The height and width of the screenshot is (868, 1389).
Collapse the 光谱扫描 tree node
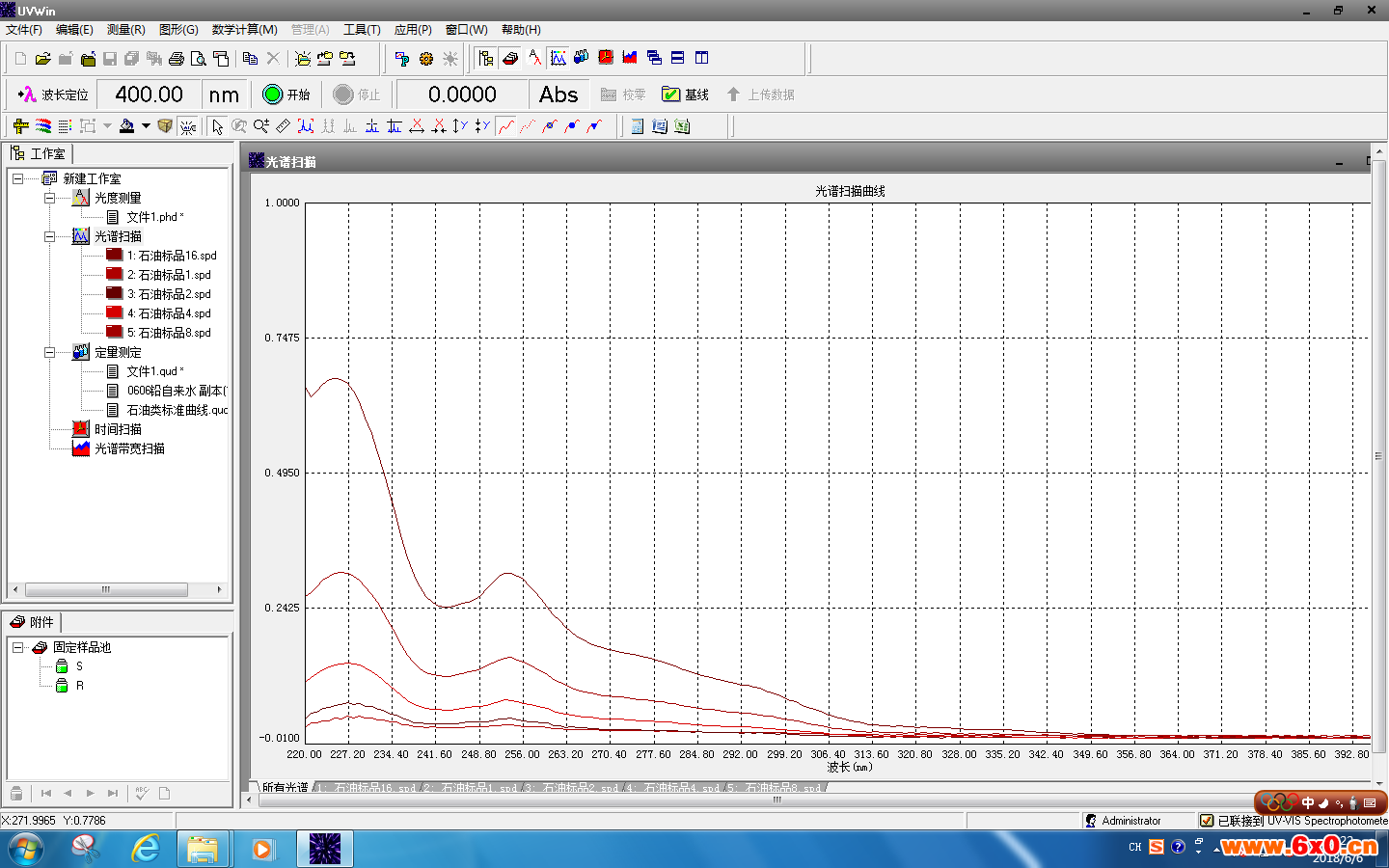click(x=49, y=236)
